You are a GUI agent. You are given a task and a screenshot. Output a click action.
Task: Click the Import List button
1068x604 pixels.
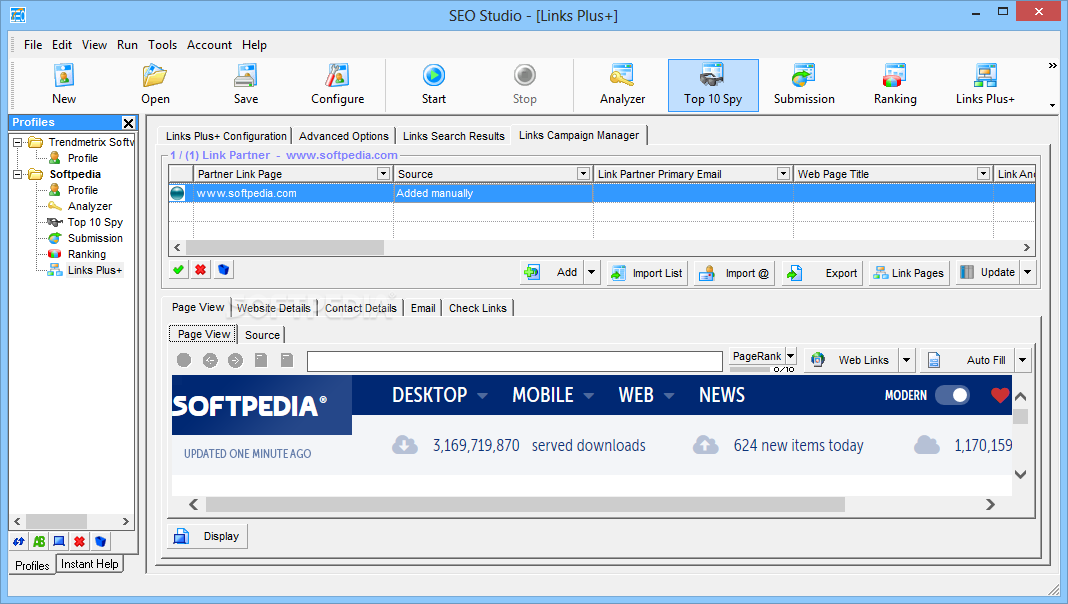(x=647, y=273)
